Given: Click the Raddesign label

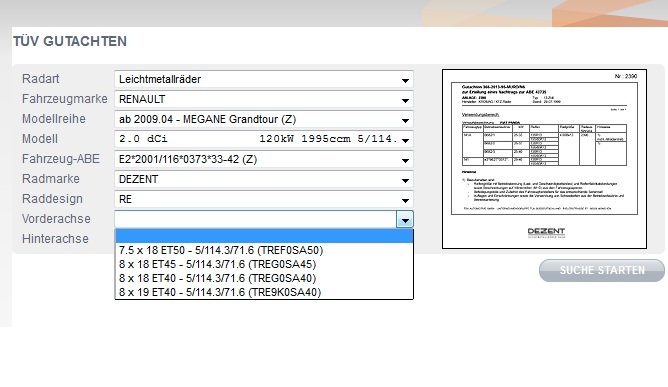Looking at the screenshot, I should coord(52,199).
